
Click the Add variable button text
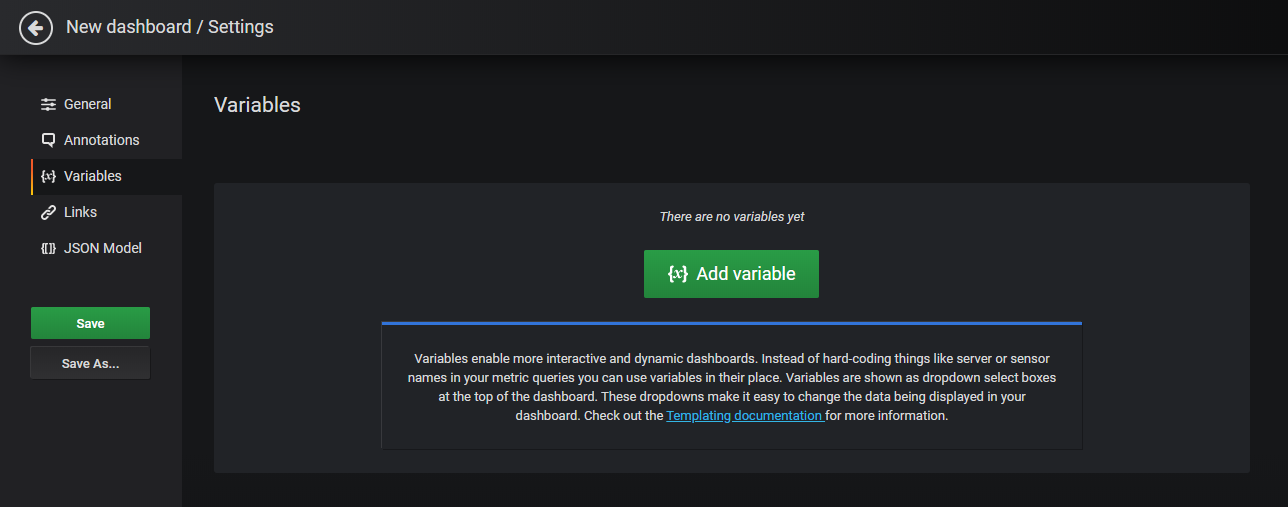coord(746,274)
